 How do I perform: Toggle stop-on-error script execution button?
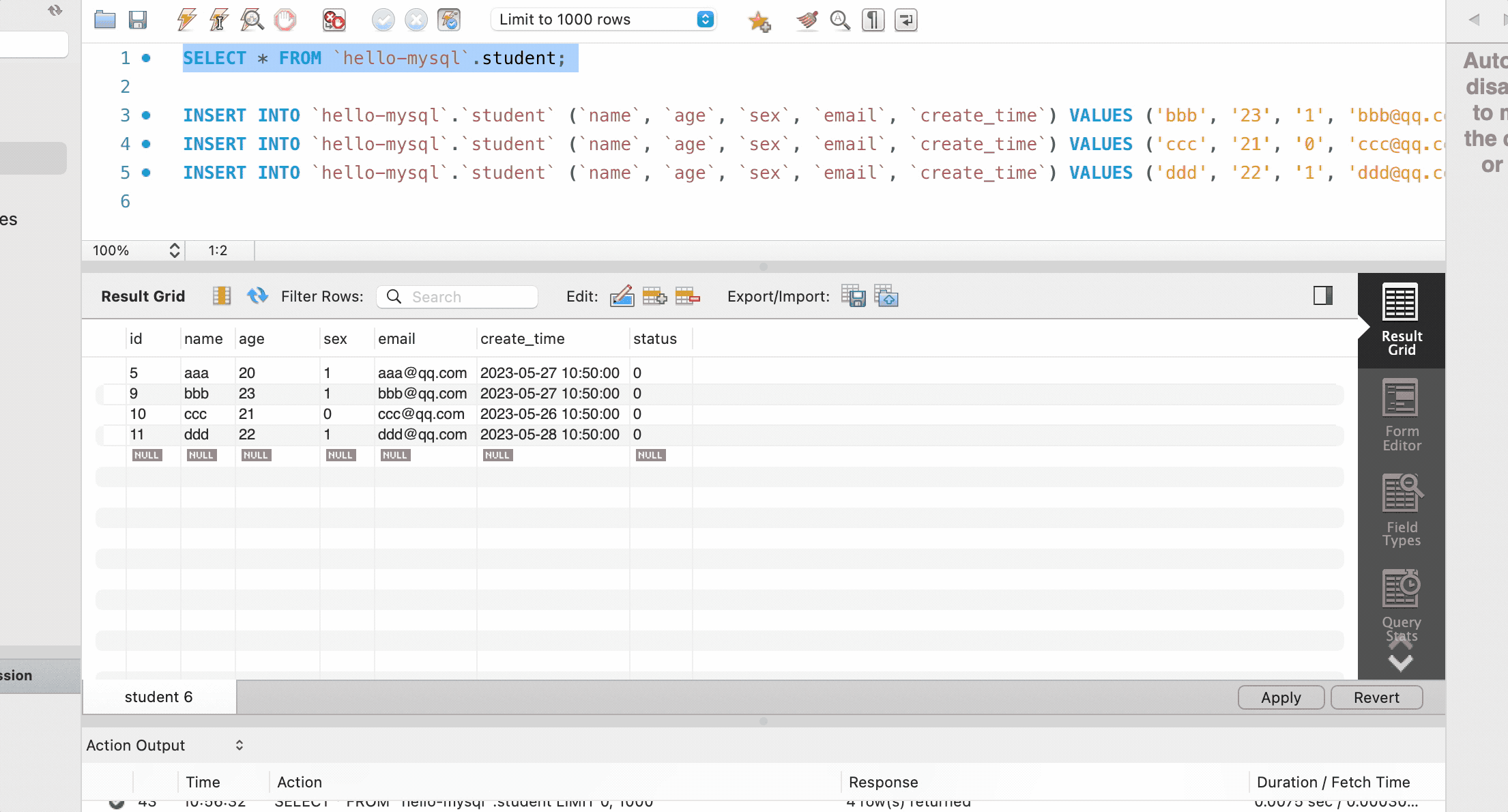point(334,20)
